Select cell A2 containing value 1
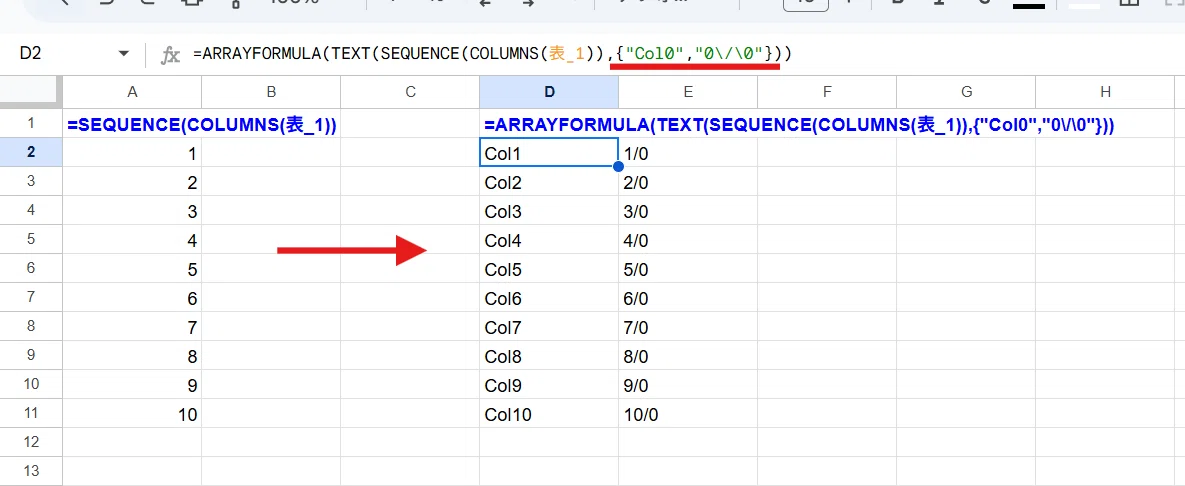This screenshot has height=486, width=1185. (x=132, y=153)
